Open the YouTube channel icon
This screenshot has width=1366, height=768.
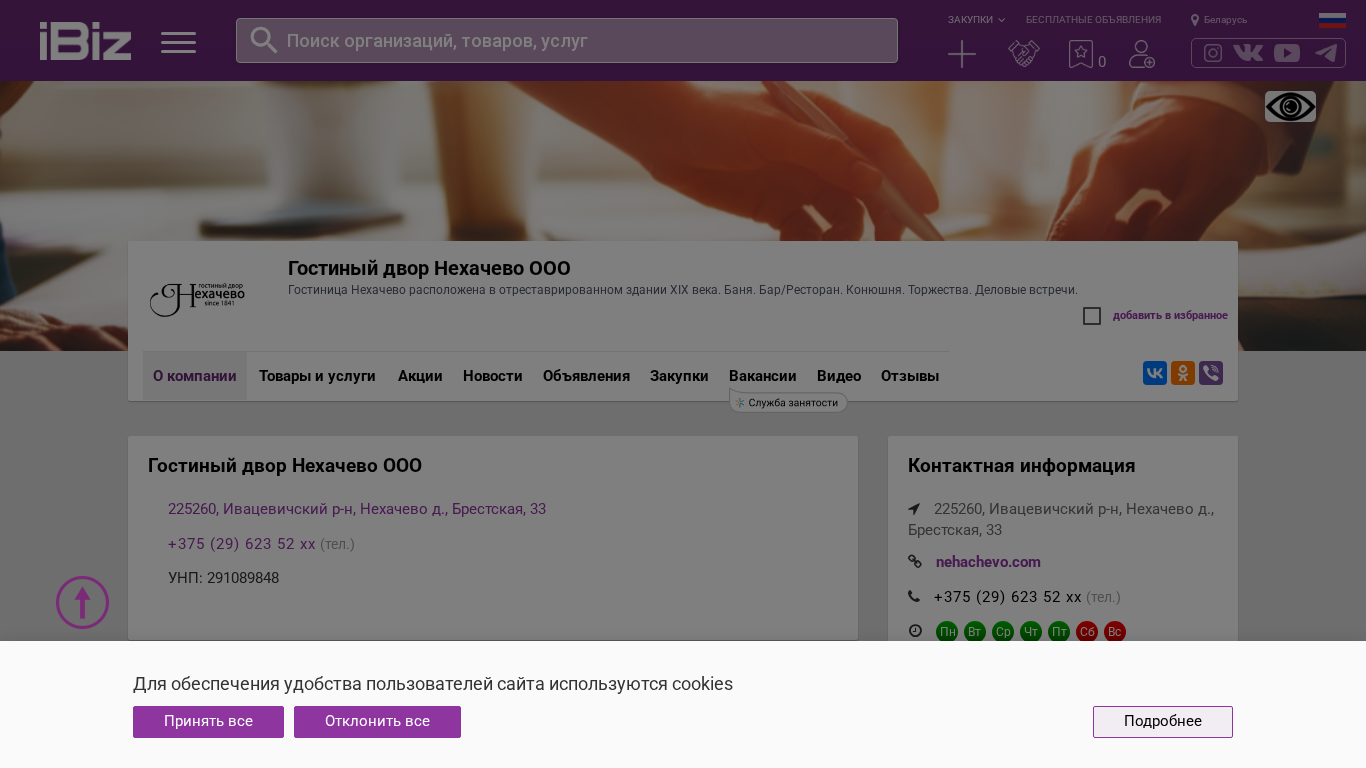[x=1287, y=53]
